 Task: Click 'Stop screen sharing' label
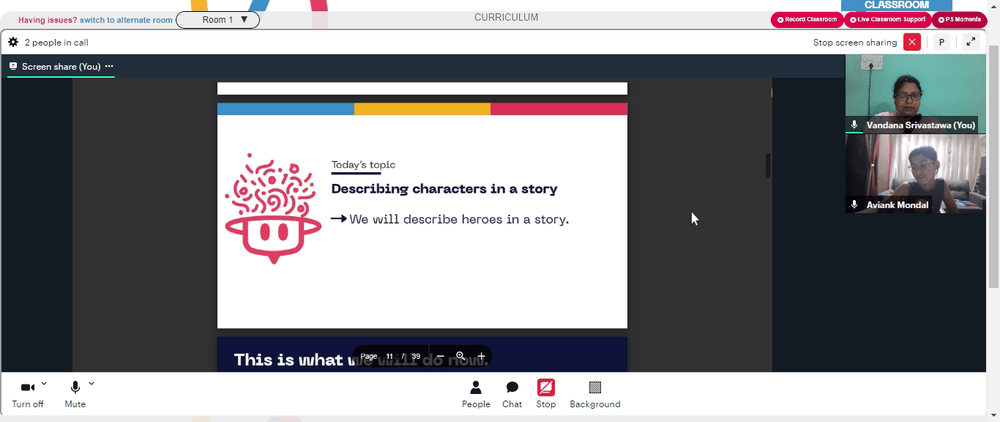click(855, 43)
